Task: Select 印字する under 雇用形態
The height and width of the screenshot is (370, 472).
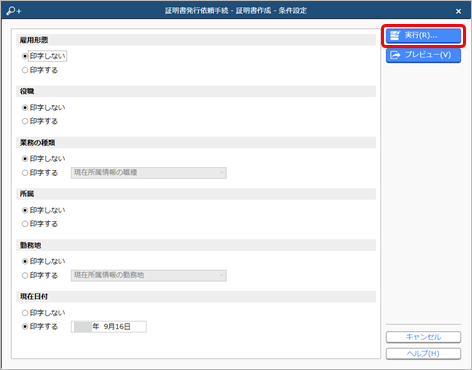Action: click(40, 70)
